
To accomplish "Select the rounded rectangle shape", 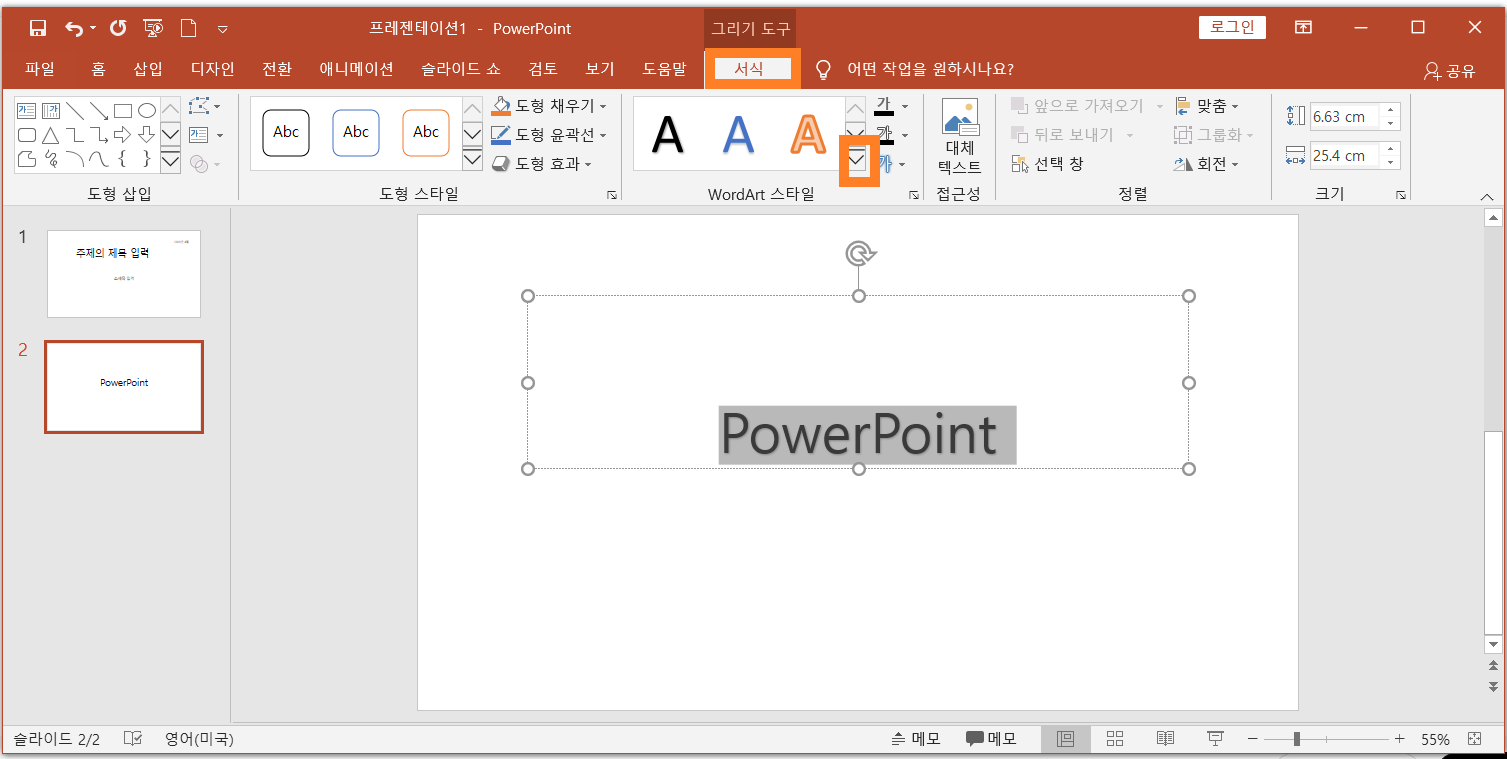I will tap(26, 134).
